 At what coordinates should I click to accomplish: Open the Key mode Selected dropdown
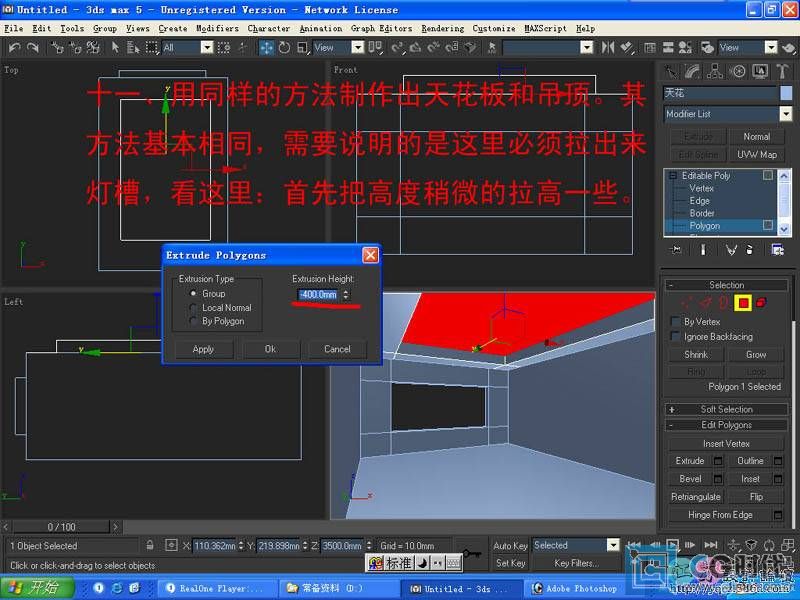pos(613,545)
